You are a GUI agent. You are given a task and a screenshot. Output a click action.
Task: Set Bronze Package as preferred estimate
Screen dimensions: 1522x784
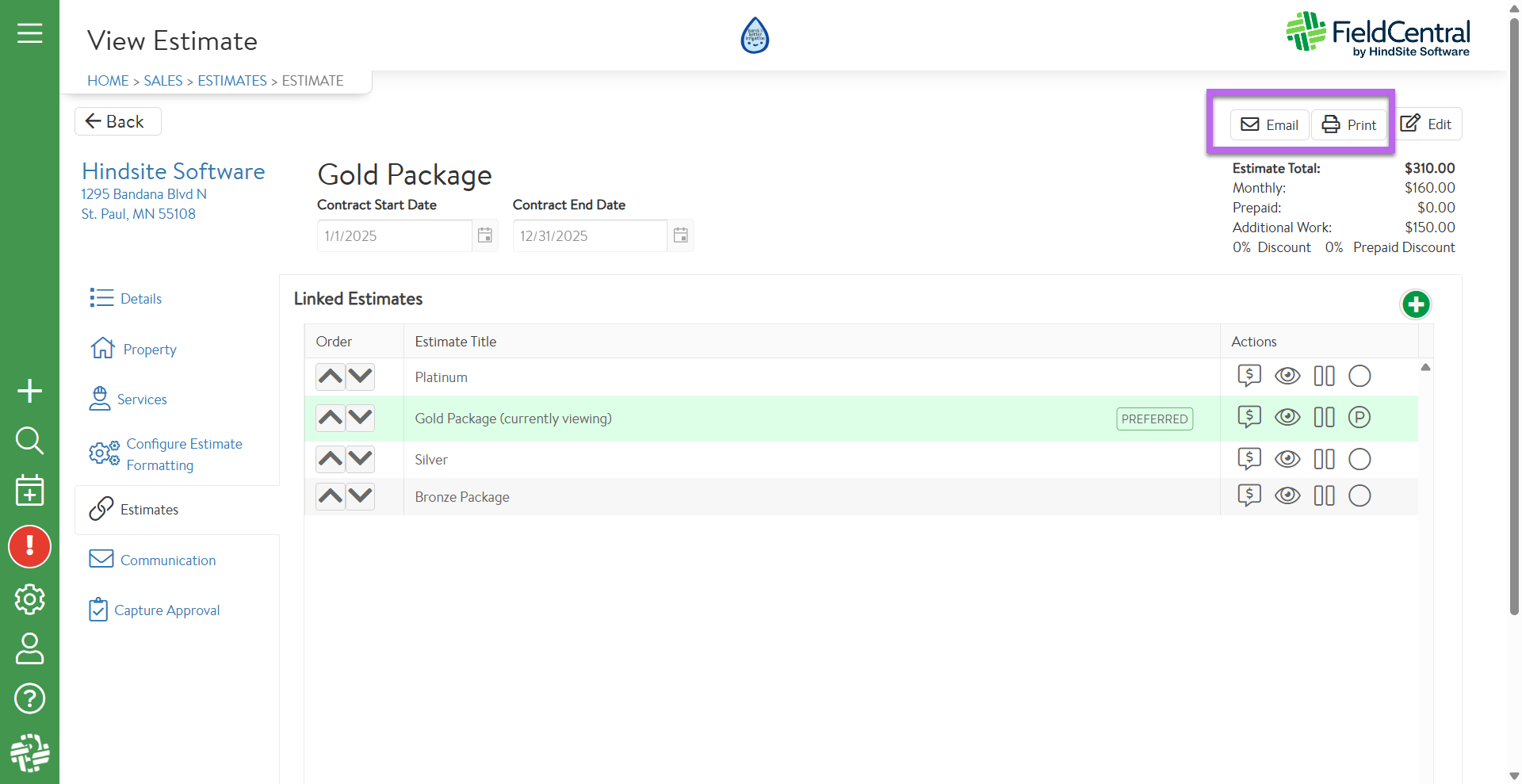(1359, 496)
